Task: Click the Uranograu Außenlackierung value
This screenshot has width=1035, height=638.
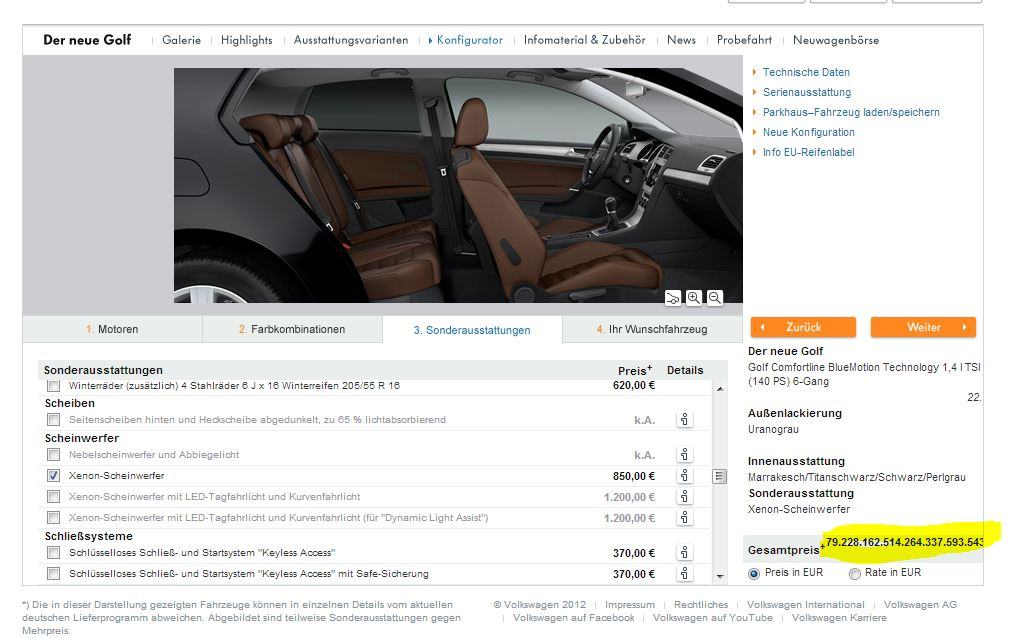Action: coord(773,430)
